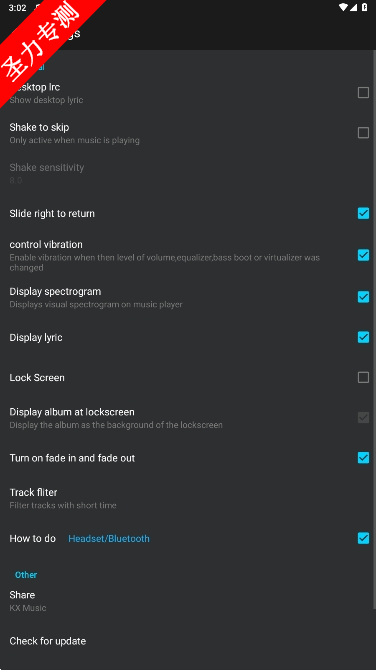Enable the Lock Screen checkbox

363,377
